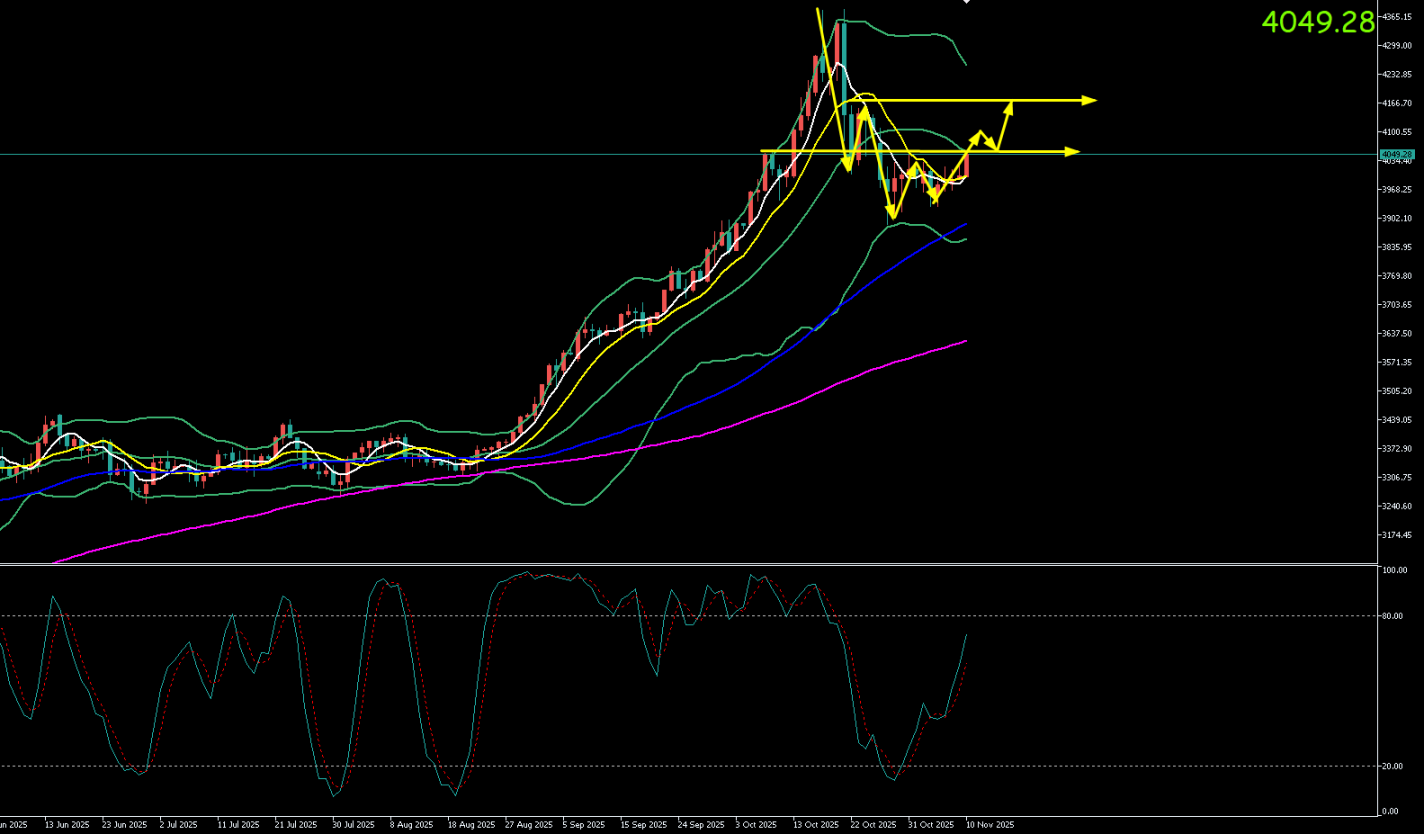Viewport: 1424px width, 834px height.
Task: Select the magenta moving average line's right end
Action: (966, 341)
